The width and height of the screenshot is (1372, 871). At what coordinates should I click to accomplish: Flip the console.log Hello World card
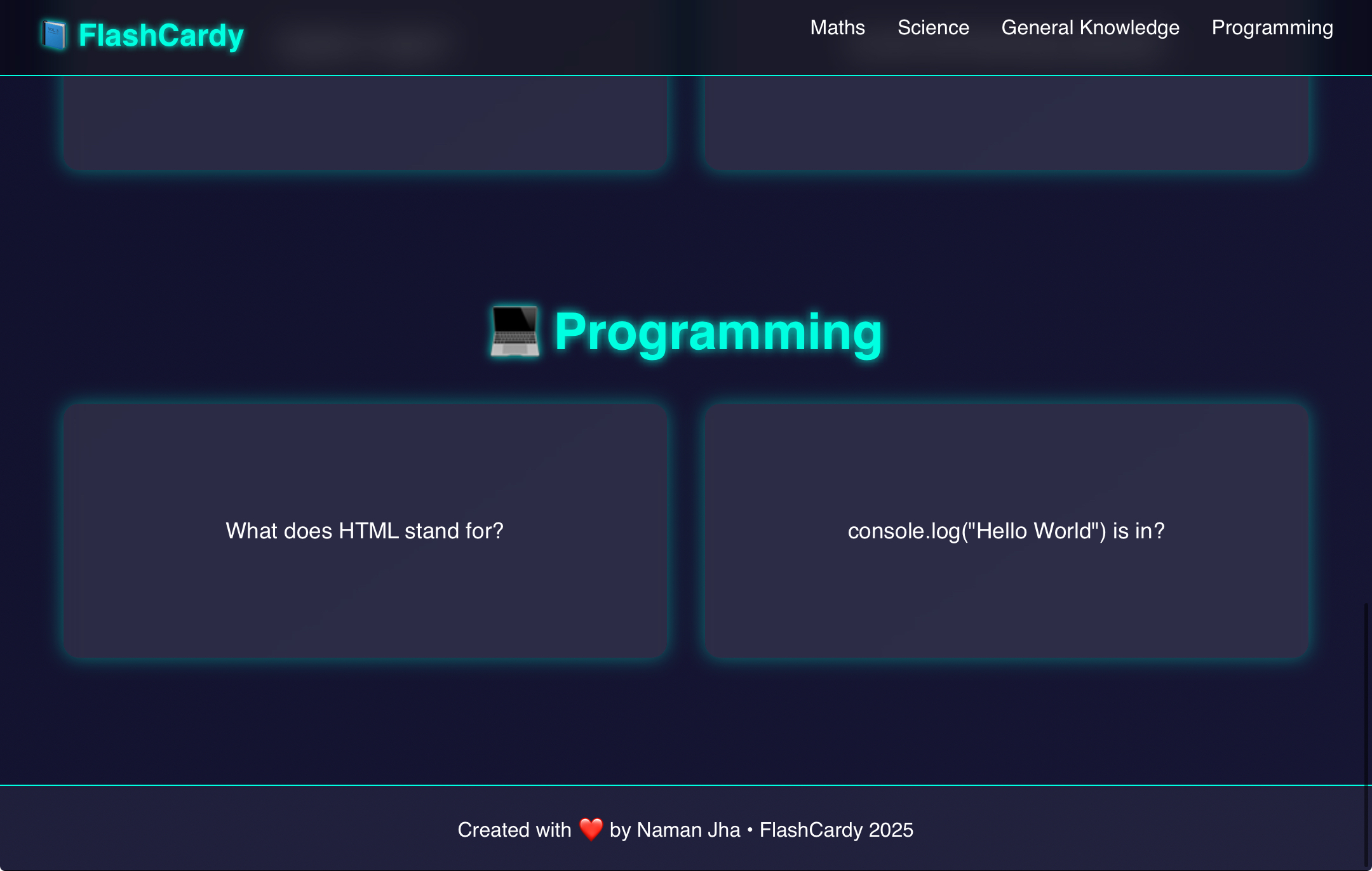[x=1006, y=531]
